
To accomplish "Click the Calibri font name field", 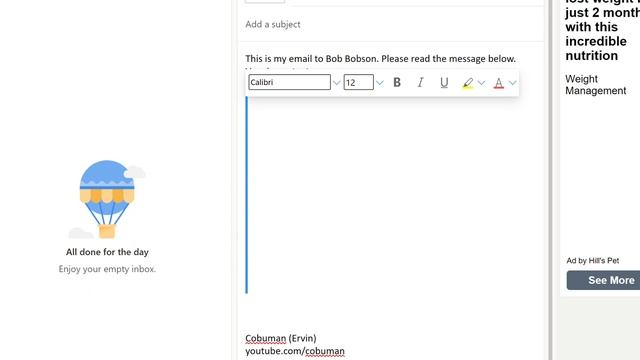I will (289, 82).
